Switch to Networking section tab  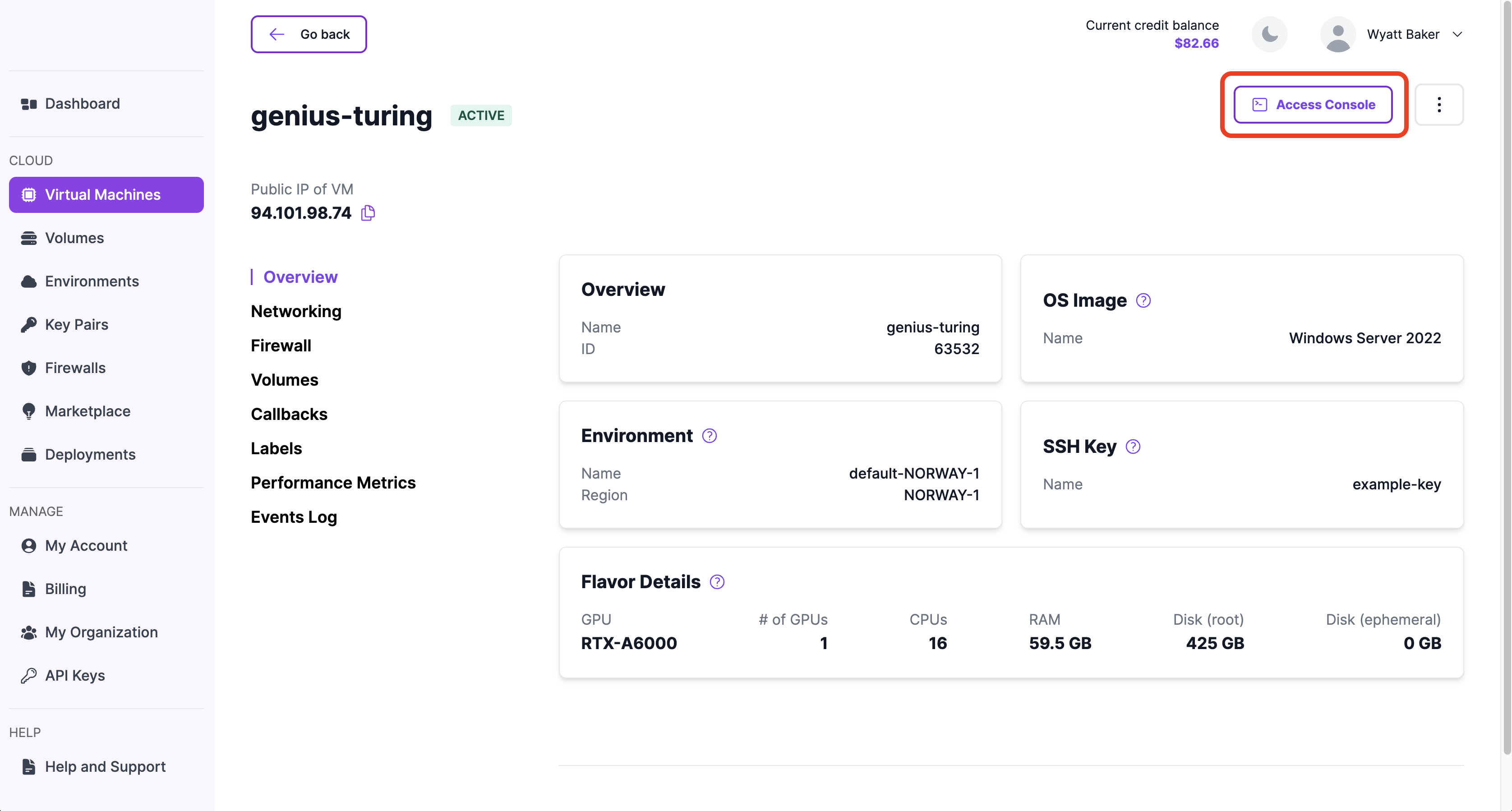(296, 311)
